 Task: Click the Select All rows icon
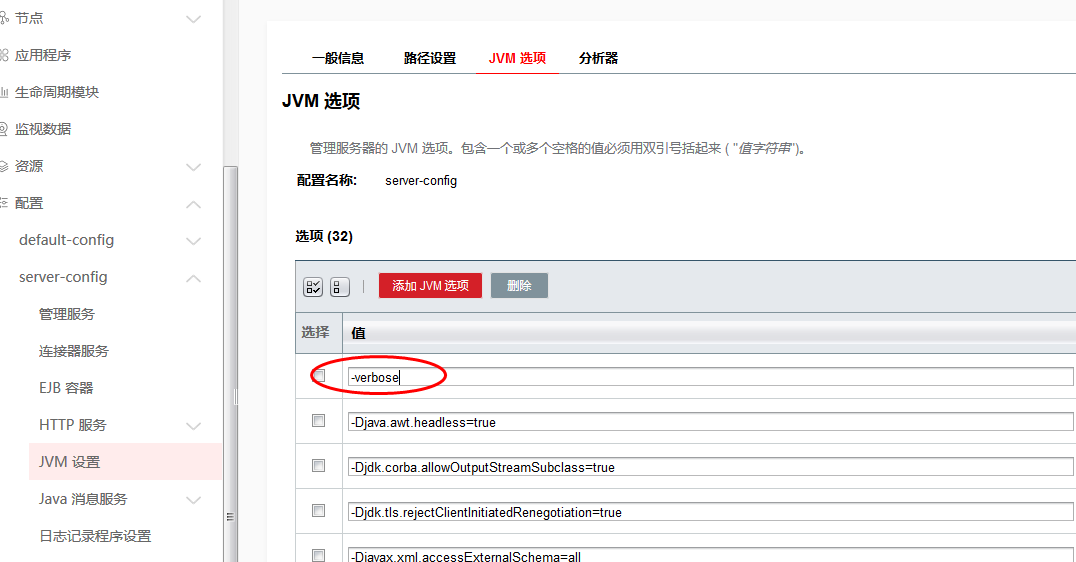point(313,287)
